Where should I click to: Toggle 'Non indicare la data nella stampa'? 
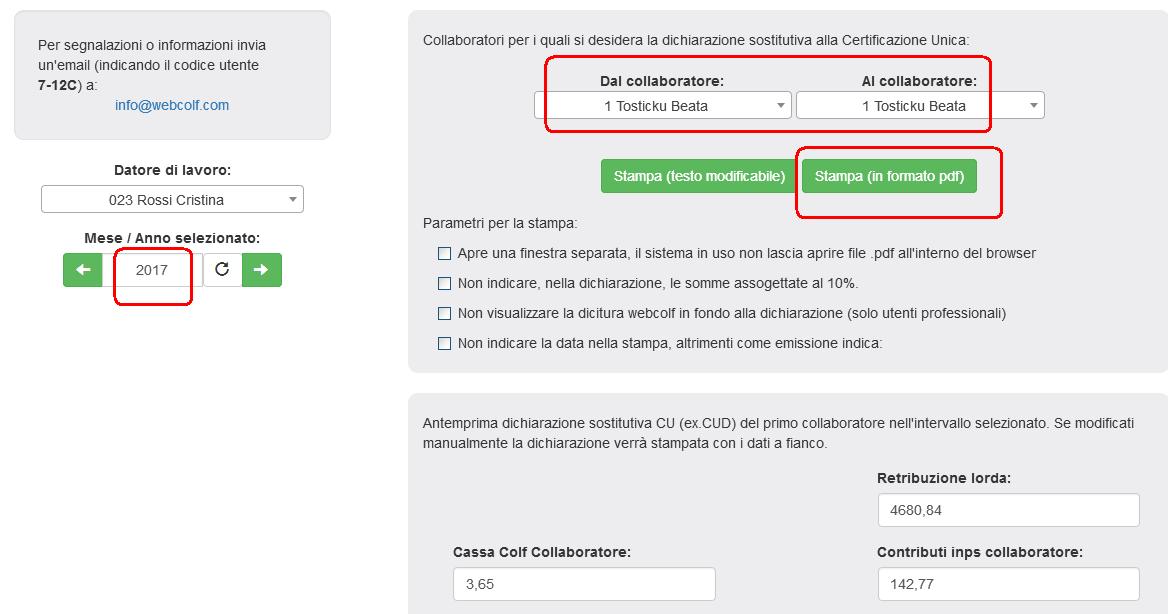[445, 344]
